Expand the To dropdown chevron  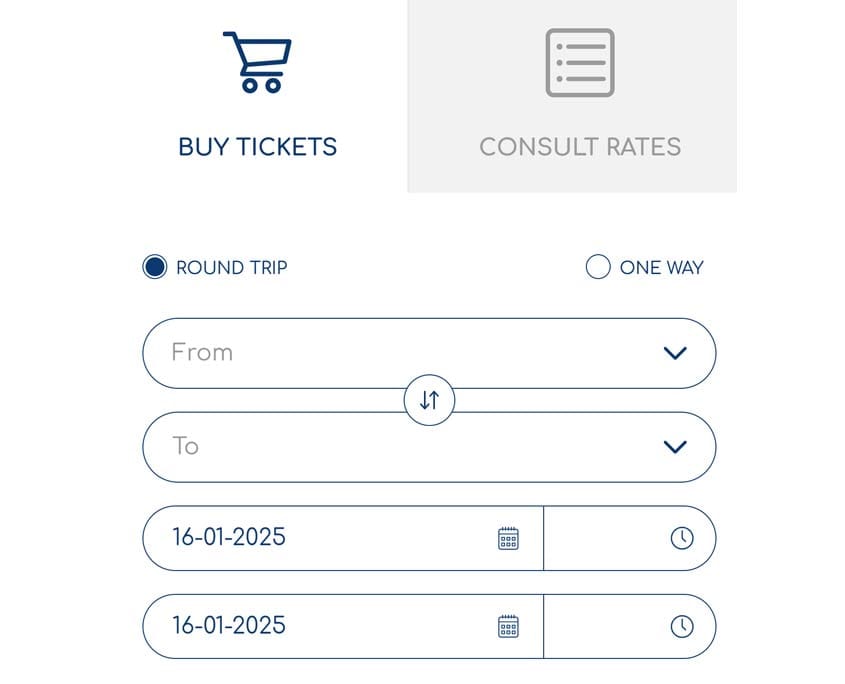tap(675, 447)
